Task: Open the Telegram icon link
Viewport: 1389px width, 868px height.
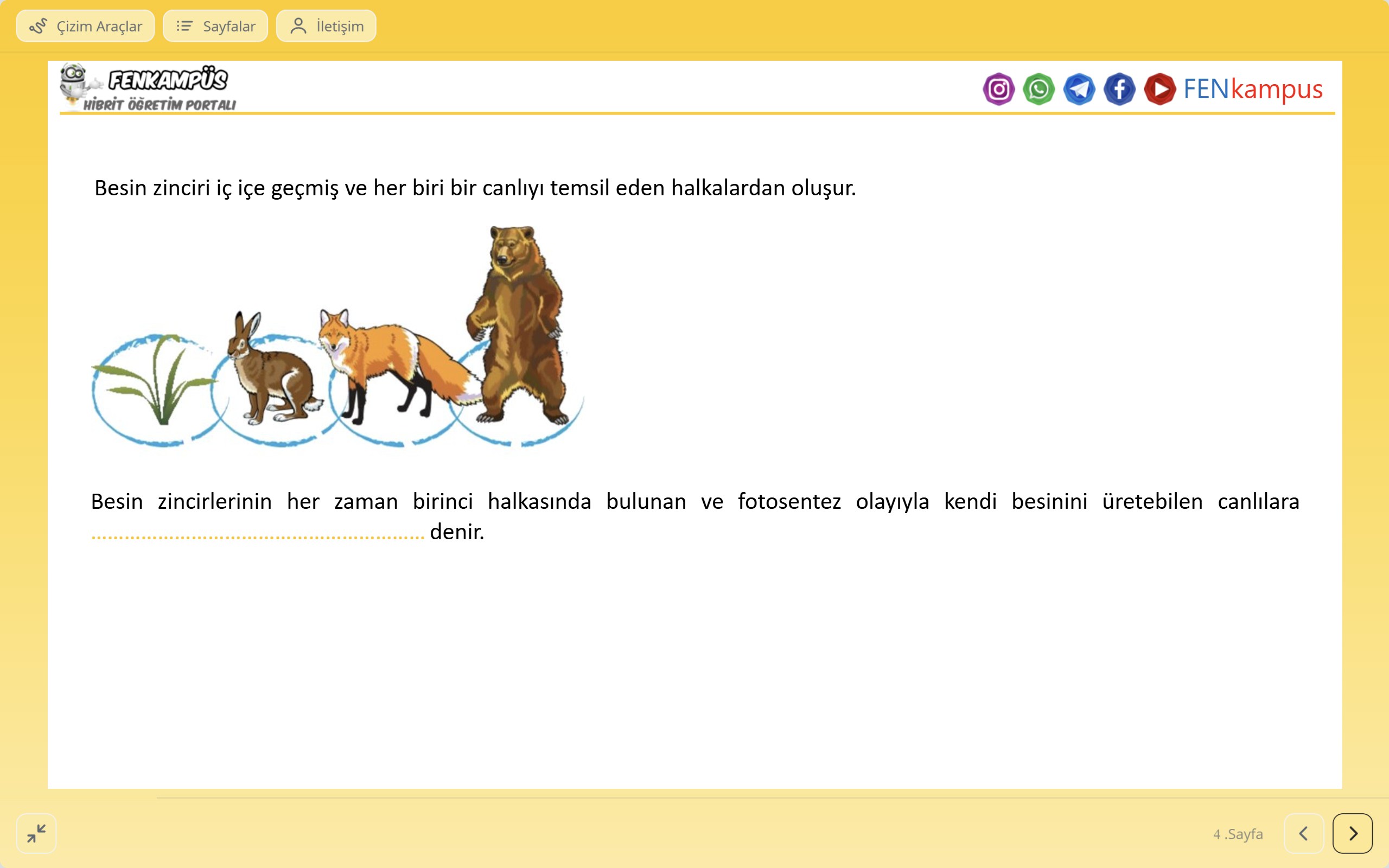Action: (x=1079, y=89)
